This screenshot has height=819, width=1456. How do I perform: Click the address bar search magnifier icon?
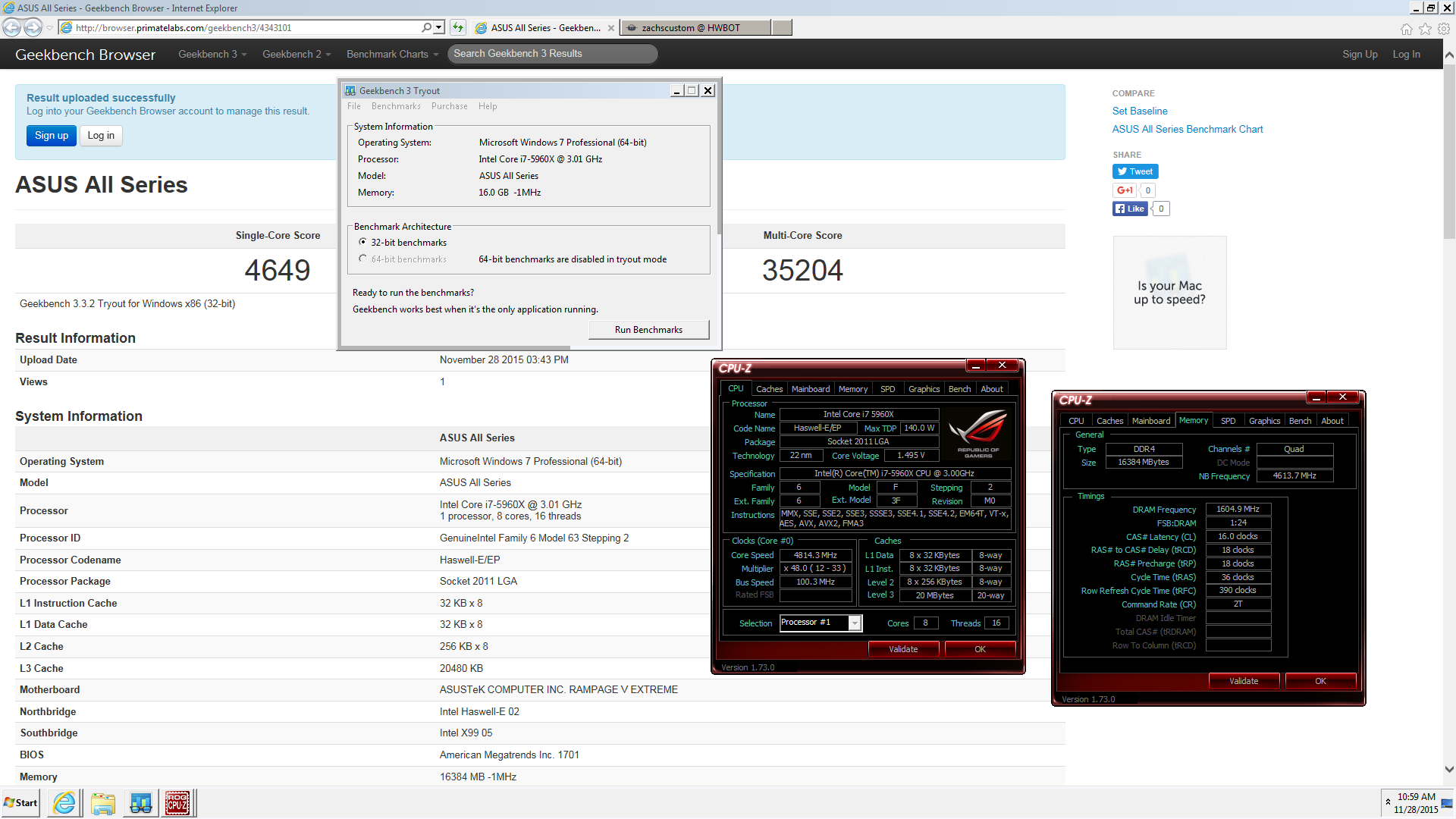[x=427, y=27]
